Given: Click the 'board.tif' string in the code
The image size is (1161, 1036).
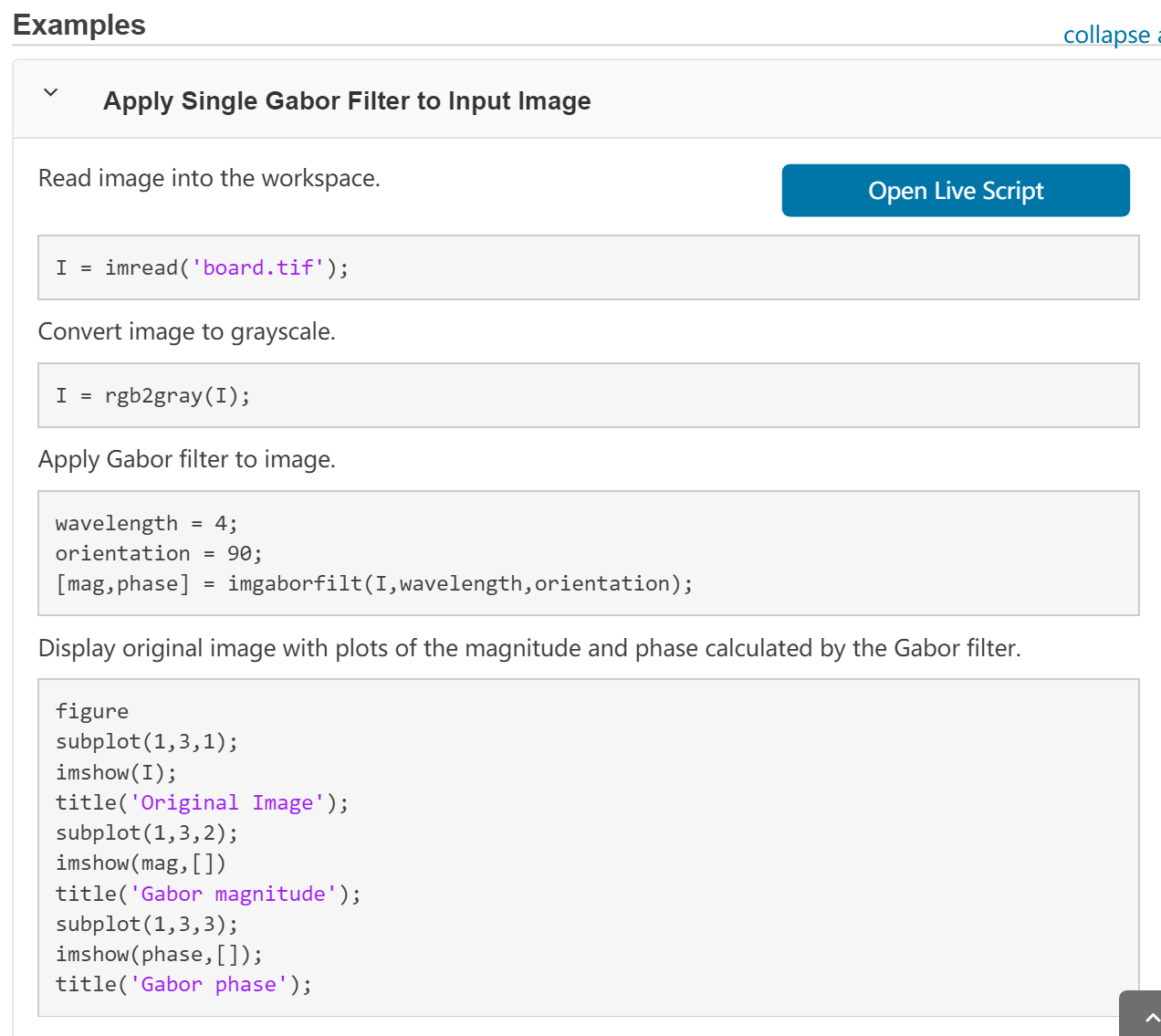Looking at the screenshot, I should (x=257, y=267).
